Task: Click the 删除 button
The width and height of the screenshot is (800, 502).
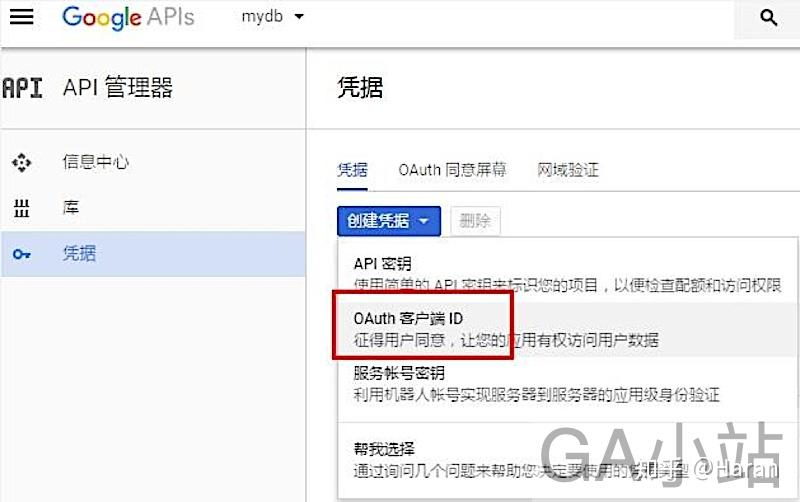Action: (475, 221)
